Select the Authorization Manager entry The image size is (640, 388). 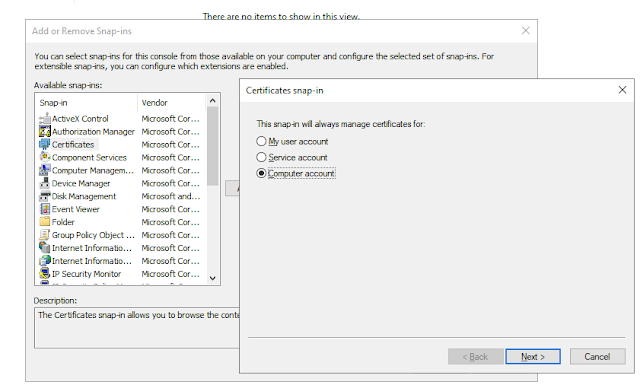(93, 132)
